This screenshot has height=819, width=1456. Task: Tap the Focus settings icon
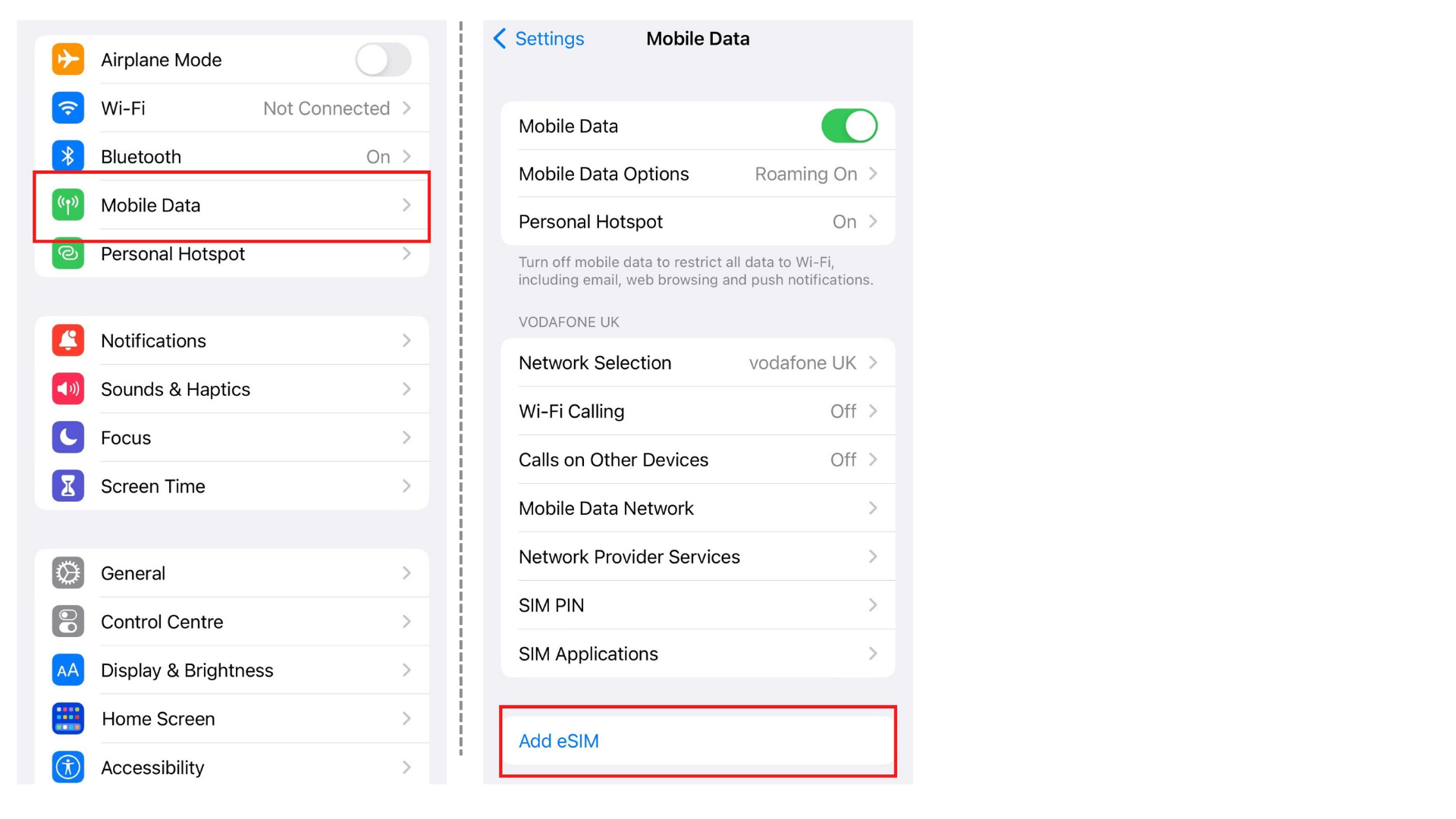click(x=67, y=437)
